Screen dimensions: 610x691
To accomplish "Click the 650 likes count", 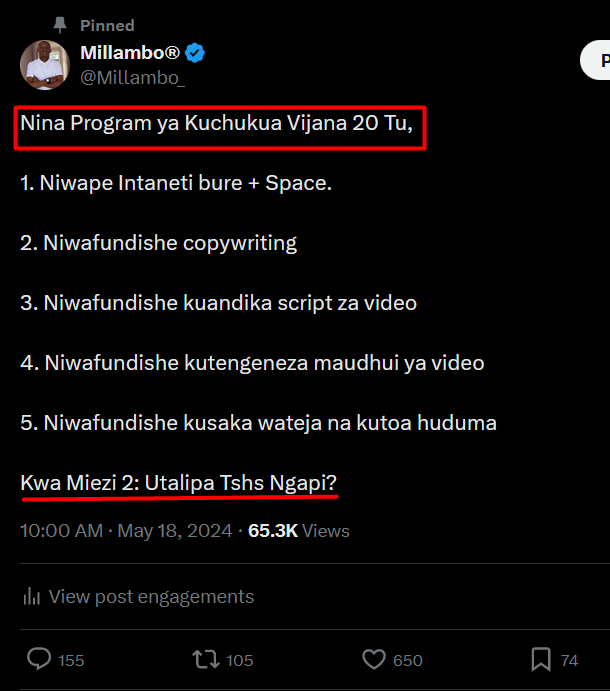I will tap(407, 660).
